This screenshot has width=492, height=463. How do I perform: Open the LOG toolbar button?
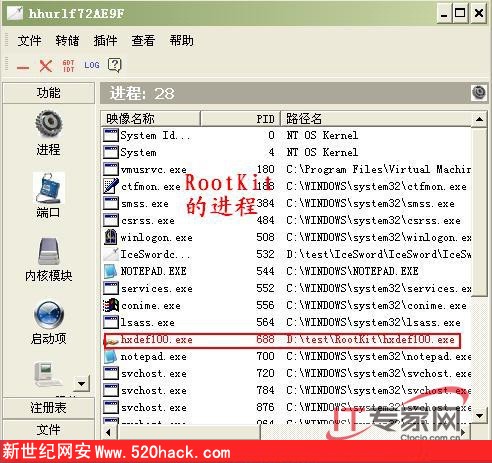92,65
